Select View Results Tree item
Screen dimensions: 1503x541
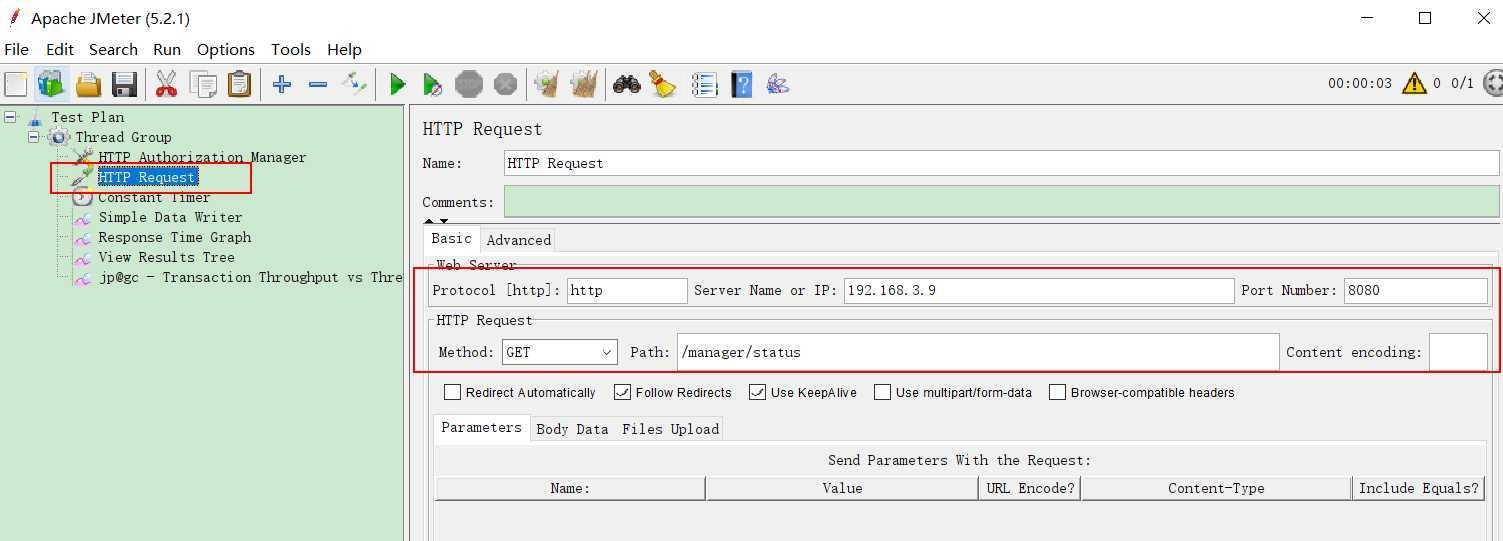pos(166,257)
